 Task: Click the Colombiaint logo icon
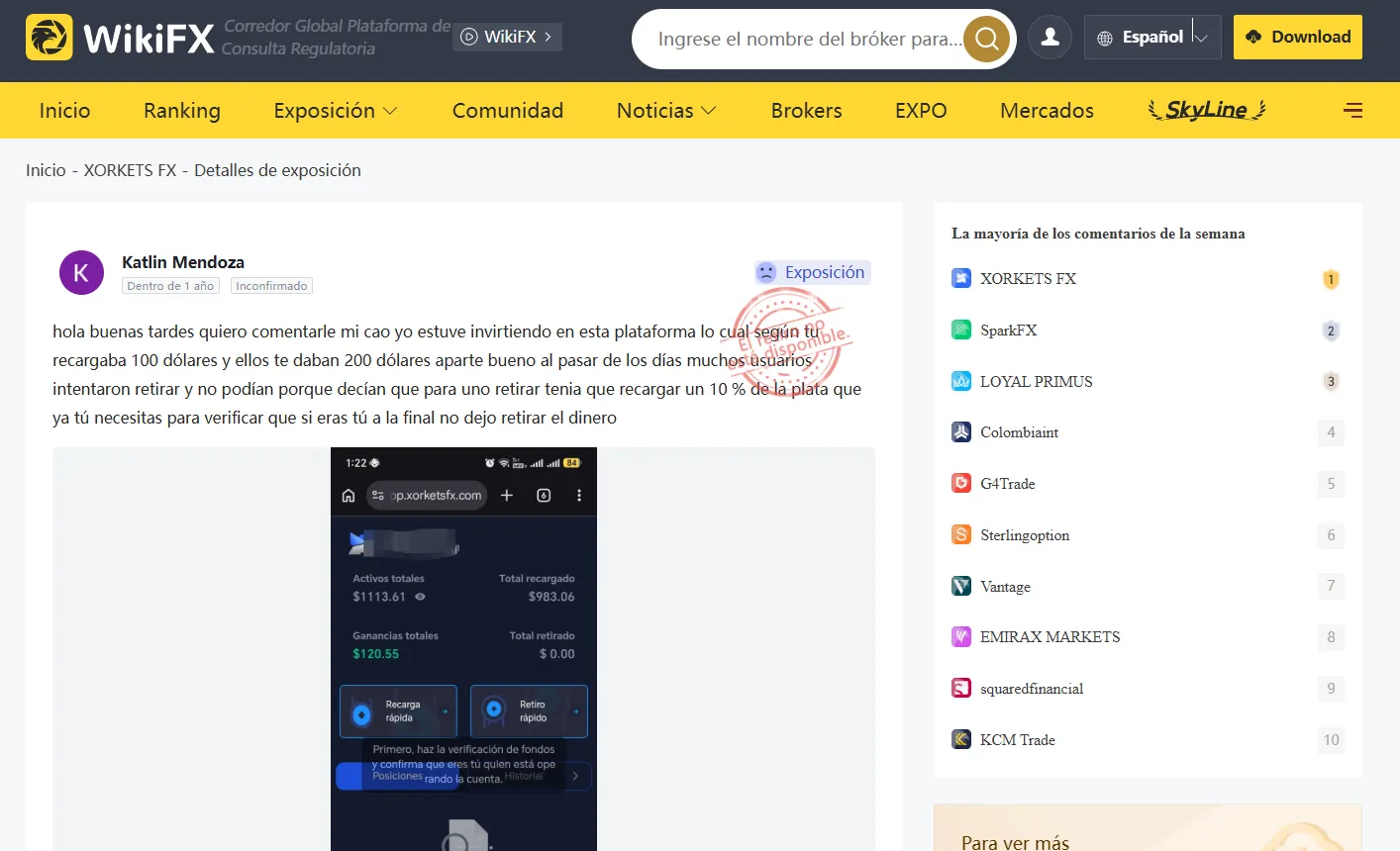coord(961,432)
